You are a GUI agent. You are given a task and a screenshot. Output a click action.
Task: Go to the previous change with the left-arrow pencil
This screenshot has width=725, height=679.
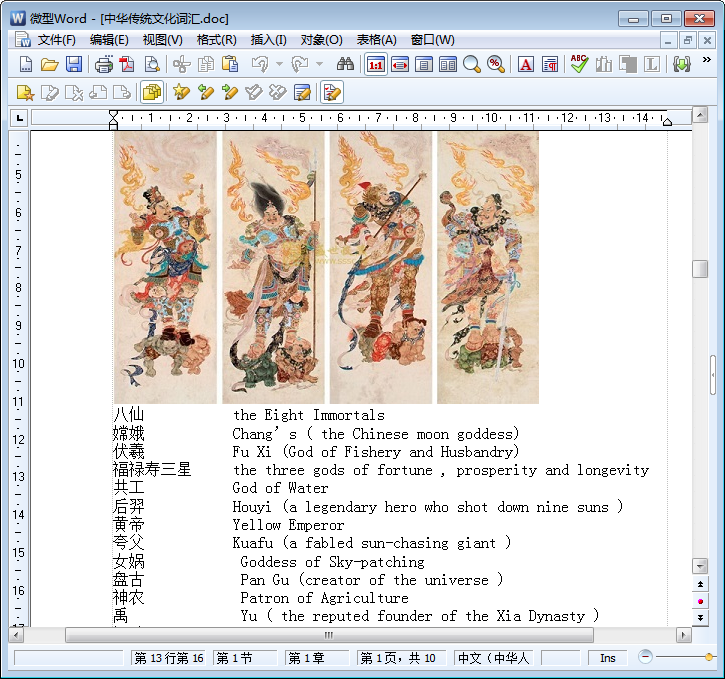pyautogui.click(x=205, y=92)
